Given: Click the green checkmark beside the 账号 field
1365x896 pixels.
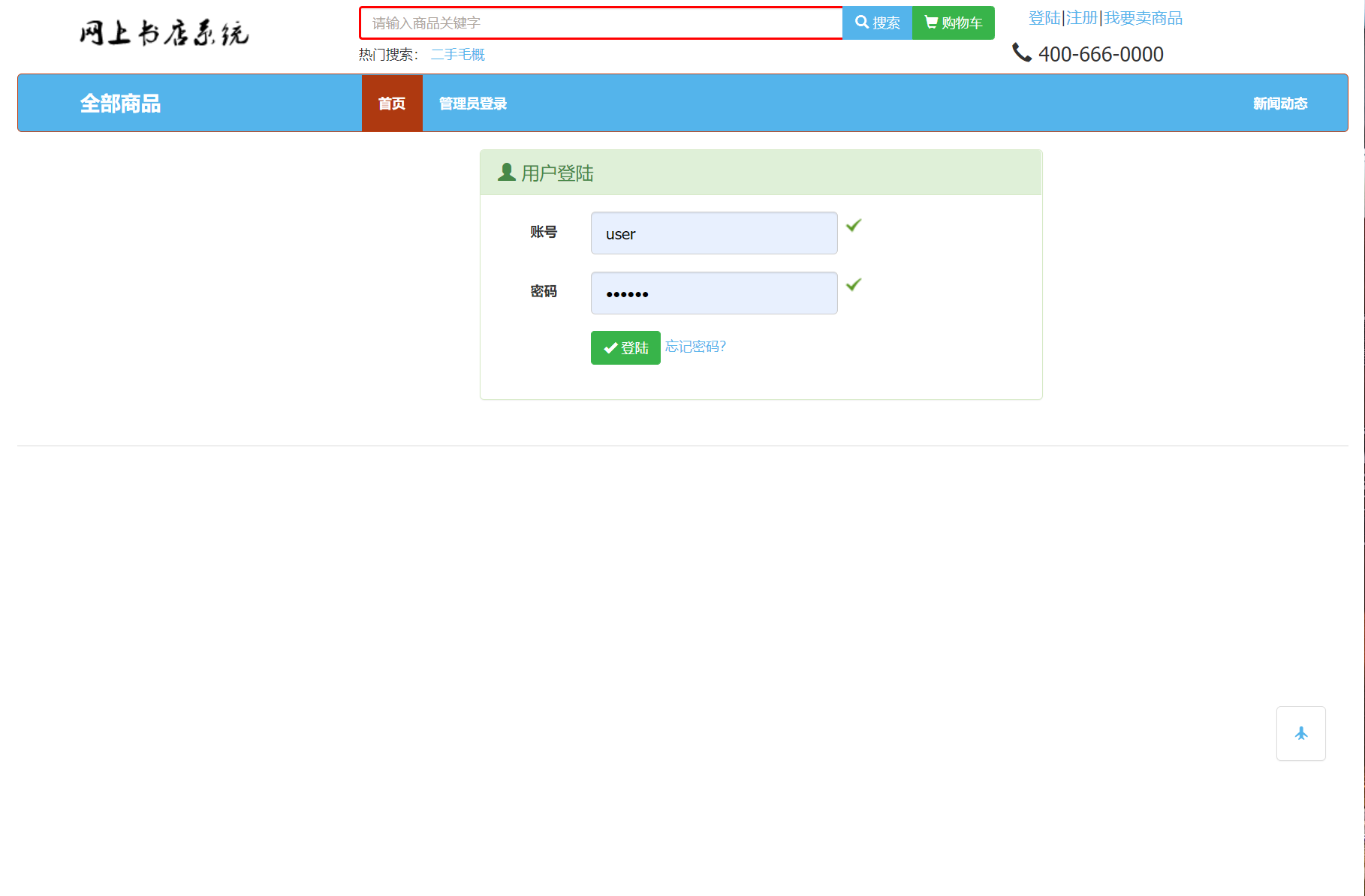Looking at the screenshot, I should [853, 225].
